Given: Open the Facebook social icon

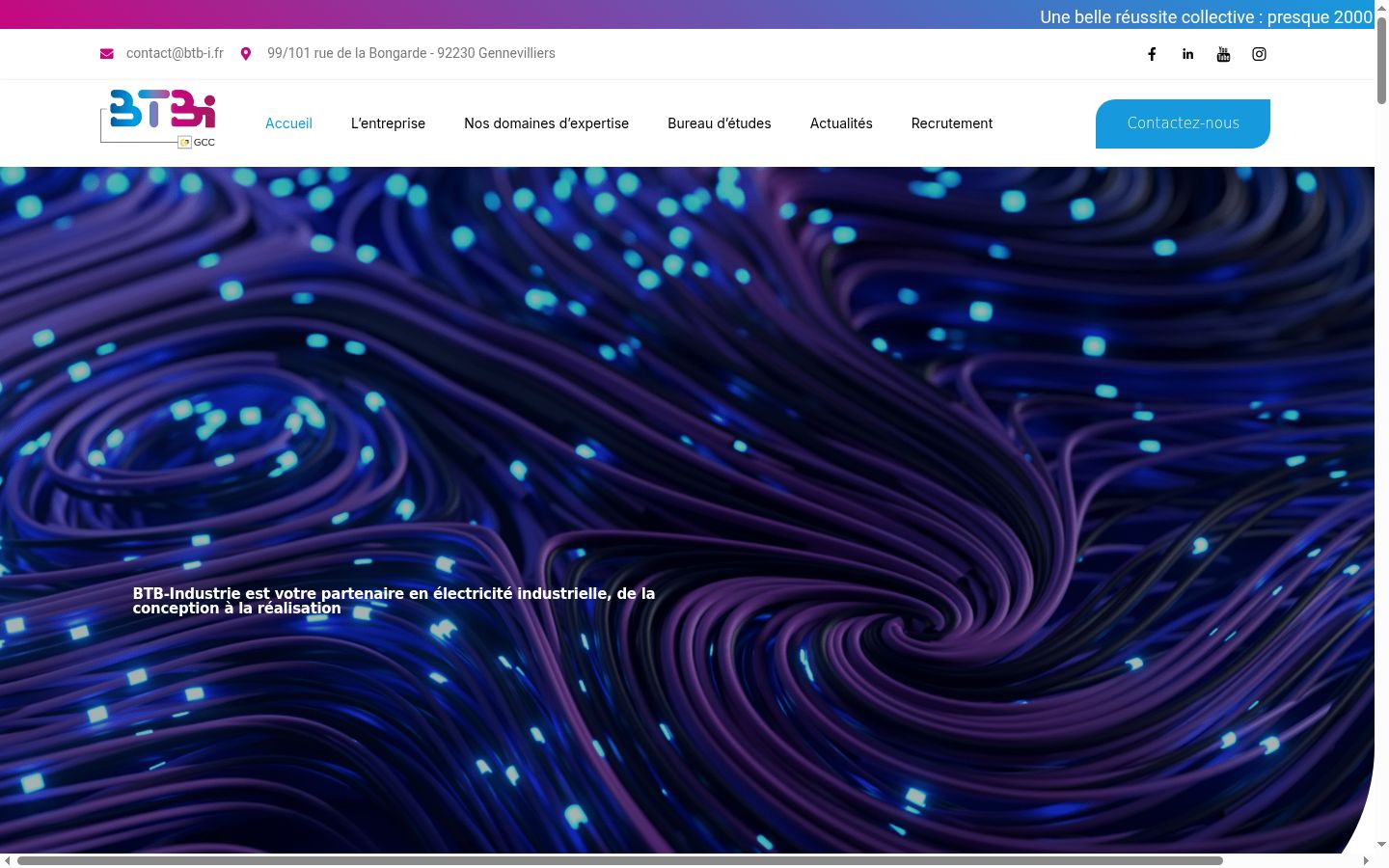Looking at the screenshot, I should [x=1152, y=54].
